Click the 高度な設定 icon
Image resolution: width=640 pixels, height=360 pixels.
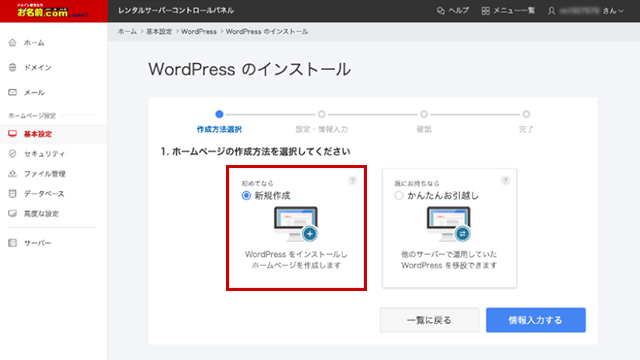(x=13, y=213)
